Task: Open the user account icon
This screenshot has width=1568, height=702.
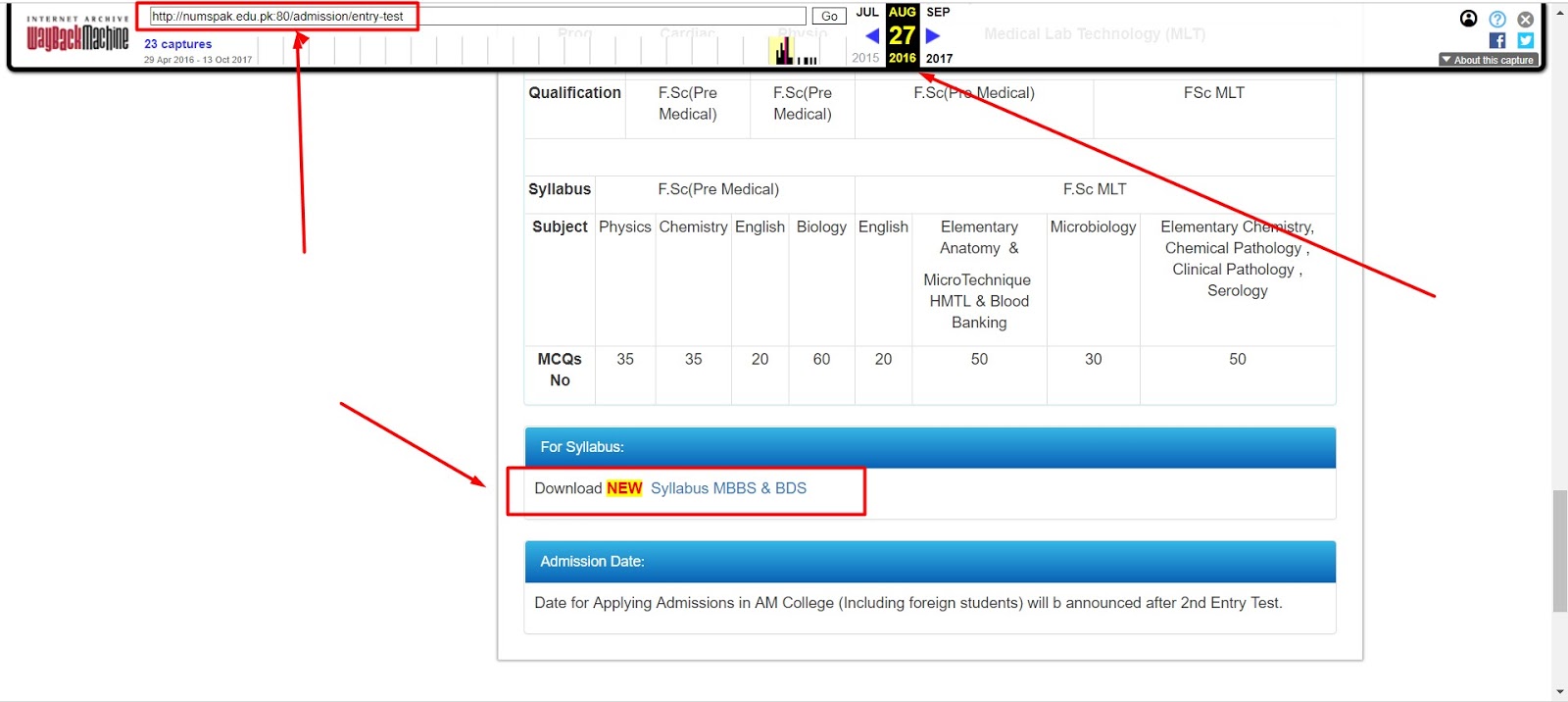Action: tap(1468, 19)
